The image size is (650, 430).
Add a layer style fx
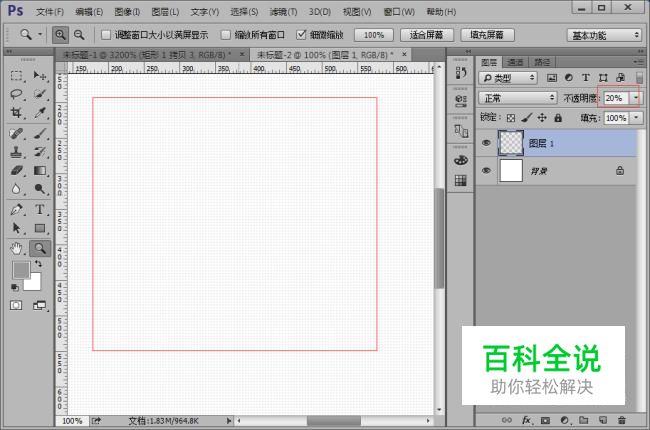tap(526, 420)
